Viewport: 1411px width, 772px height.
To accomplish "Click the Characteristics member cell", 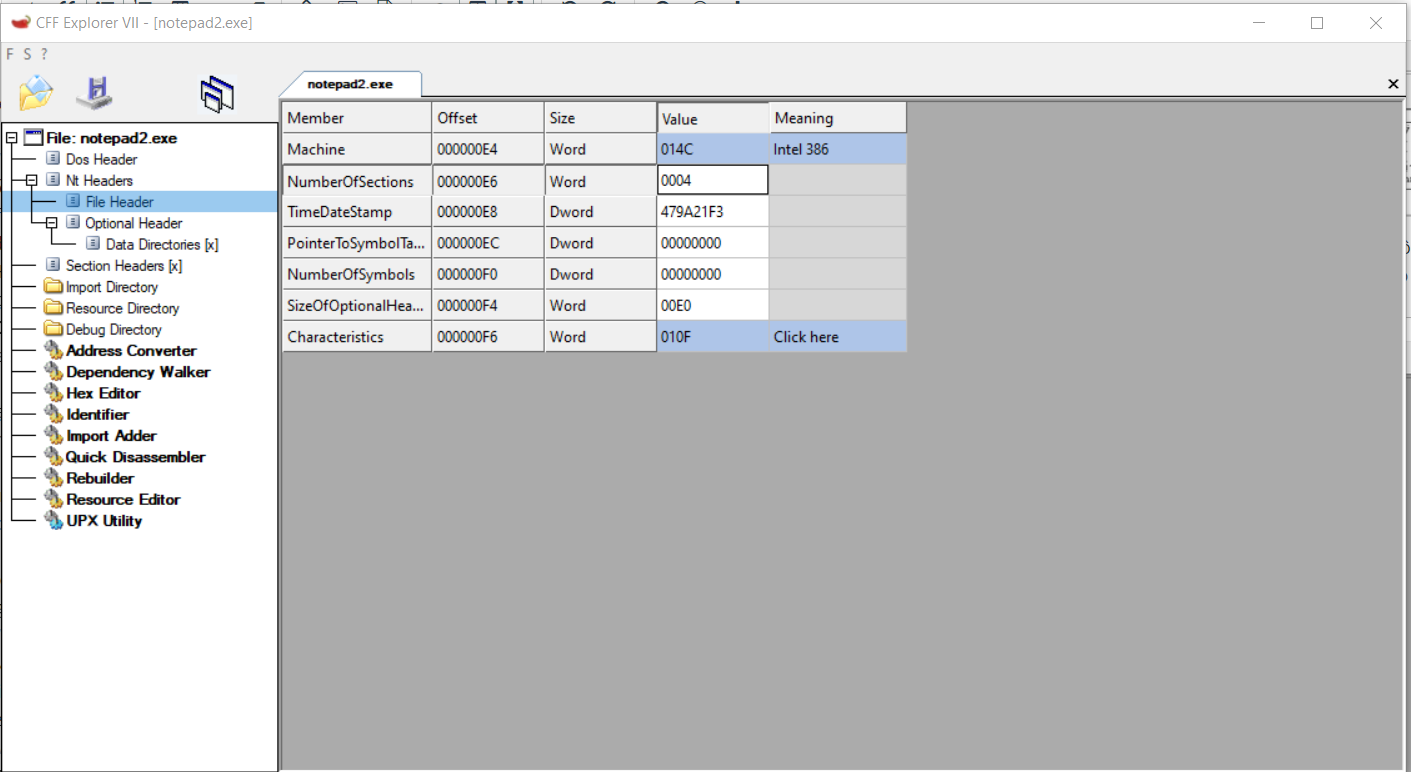I will coord(357,337).
